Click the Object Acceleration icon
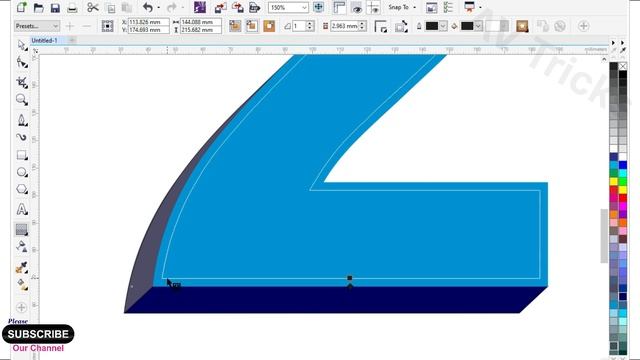Screen dimensions: 640x360 coord(522,26)
